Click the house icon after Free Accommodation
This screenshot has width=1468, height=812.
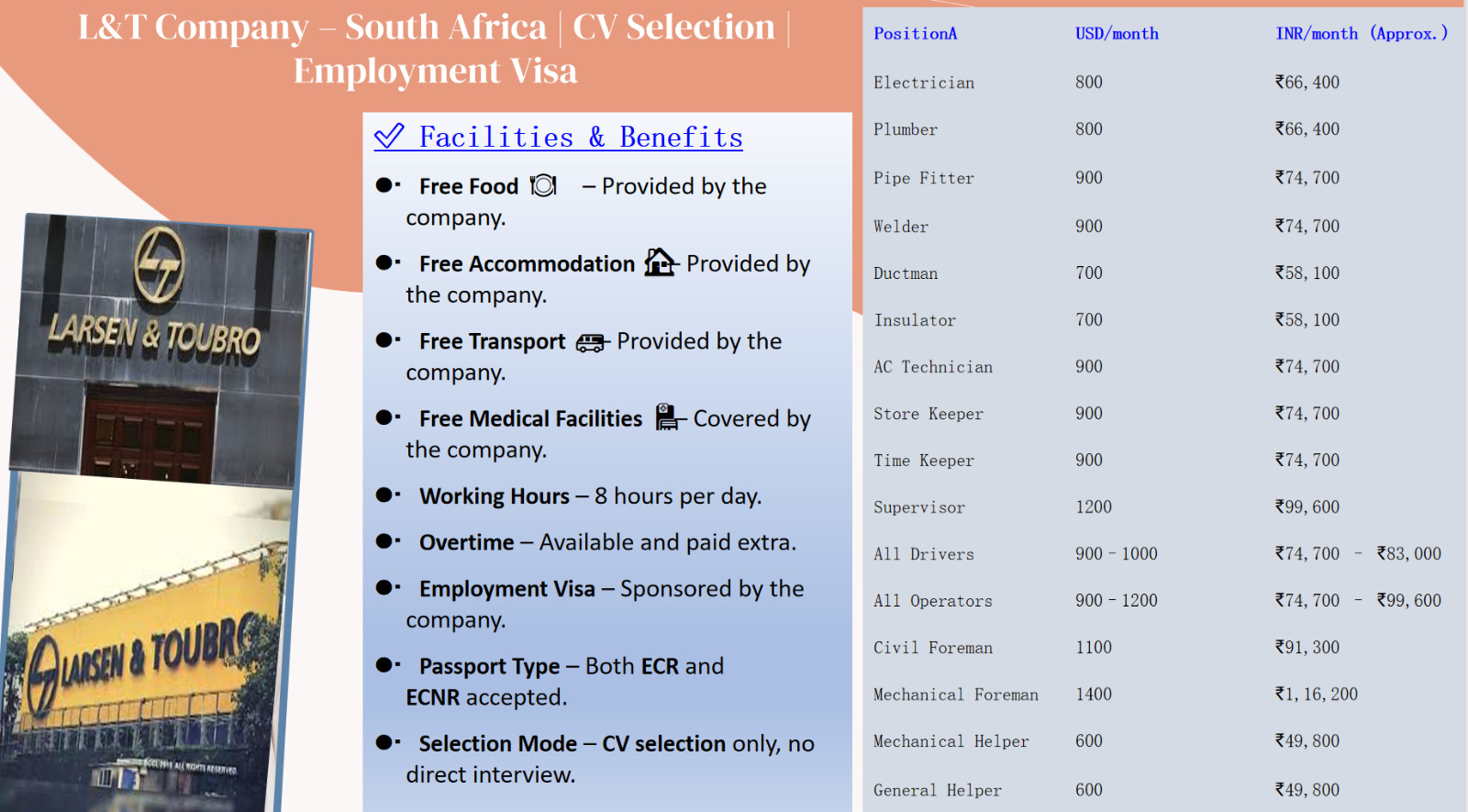(660, 262)
